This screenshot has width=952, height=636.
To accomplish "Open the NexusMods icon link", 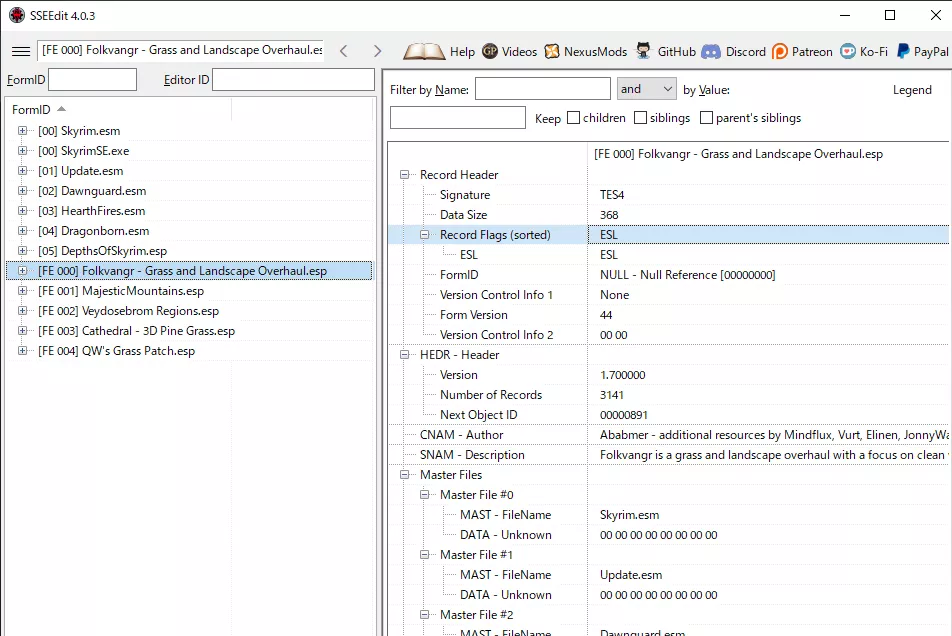I will (552, 52).
